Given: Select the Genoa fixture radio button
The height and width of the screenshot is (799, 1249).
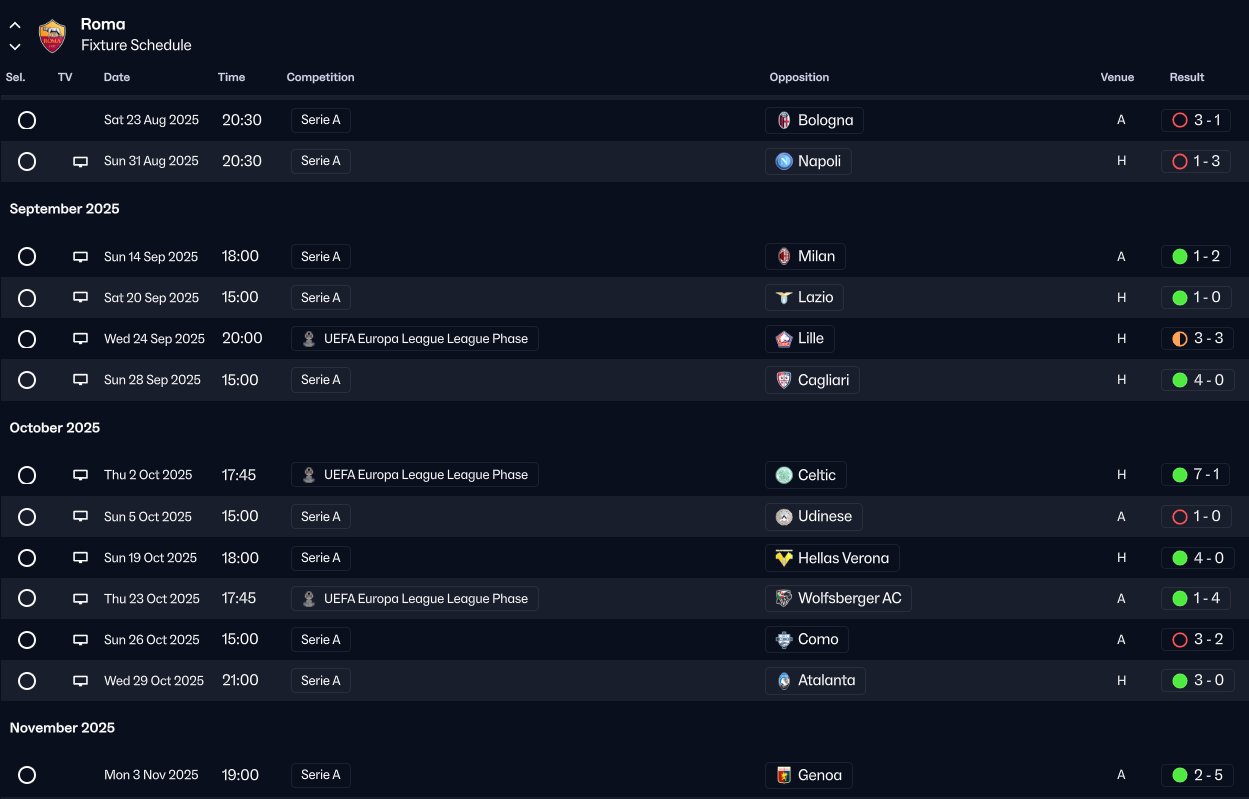Looking at the screenshot, I should 27,775.
